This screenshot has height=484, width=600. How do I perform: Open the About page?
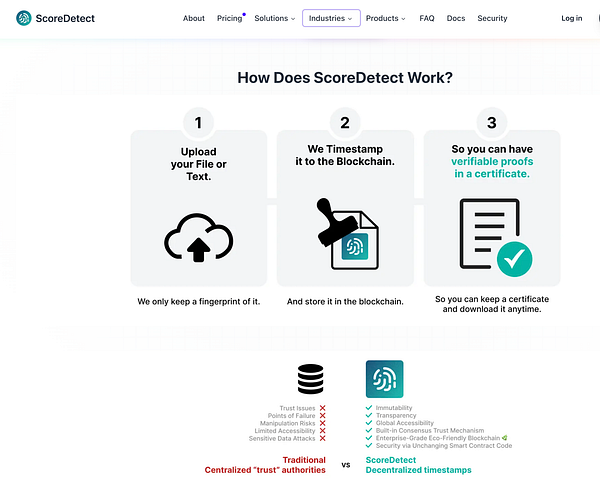[x=194, y=18]
